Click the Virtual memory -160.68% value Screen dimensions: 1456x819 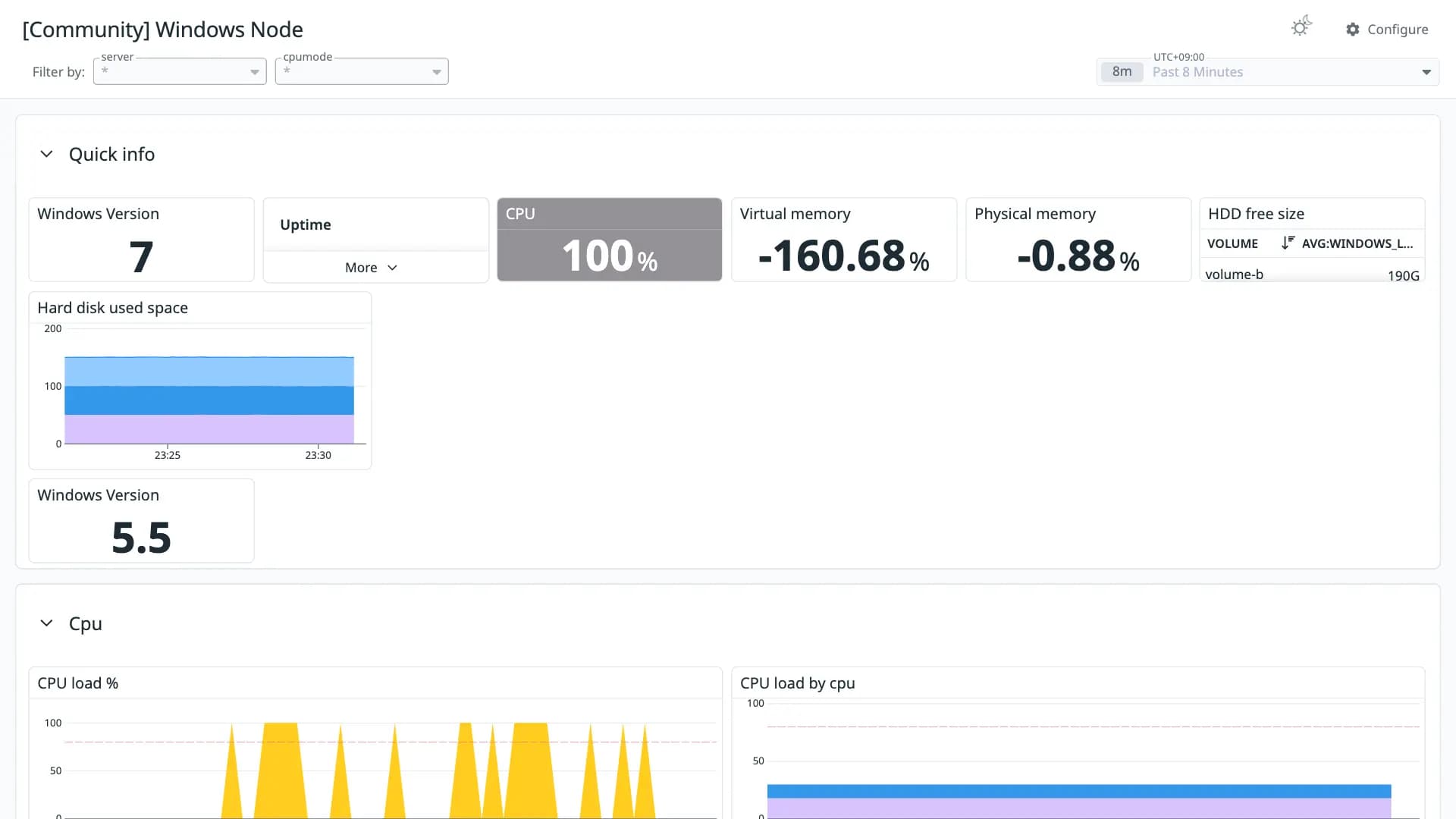844,256
